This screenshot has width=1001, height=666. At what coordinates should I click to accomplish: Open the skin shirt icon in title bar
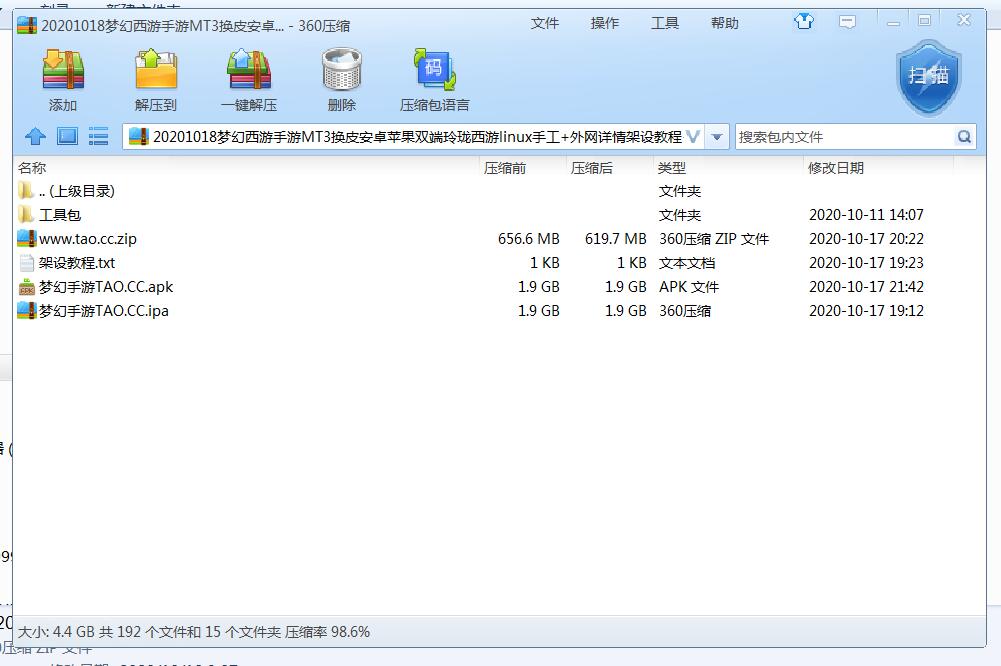pos(804,21)
